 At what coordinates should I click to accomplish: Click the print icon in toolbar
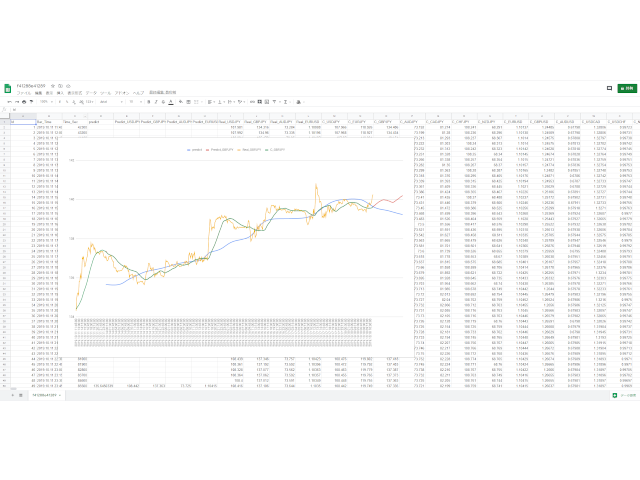(x=24, y=102)
